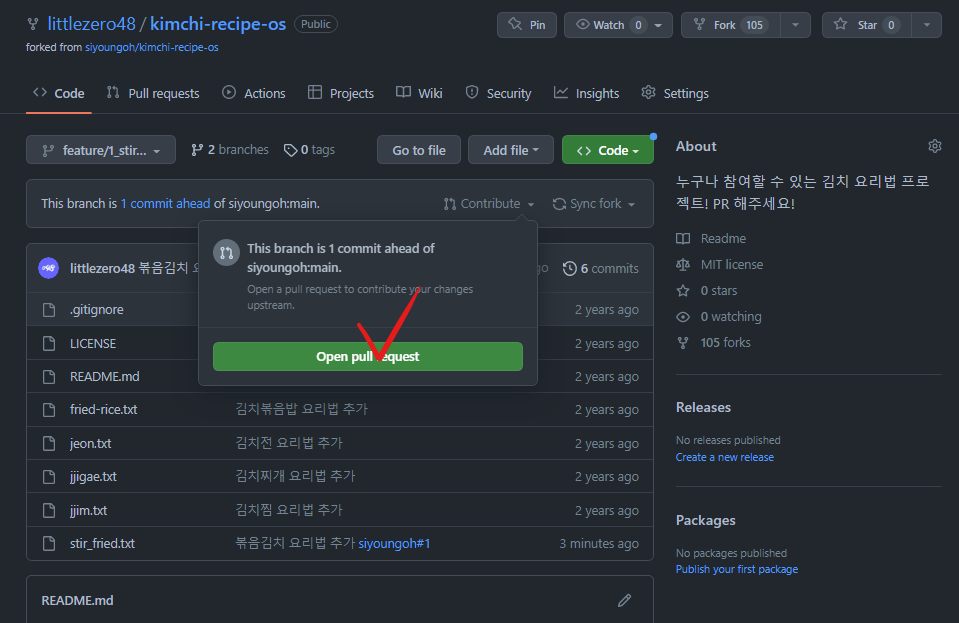Open the Releases heading link
The image size is (959, 623).
coord(703,408)
